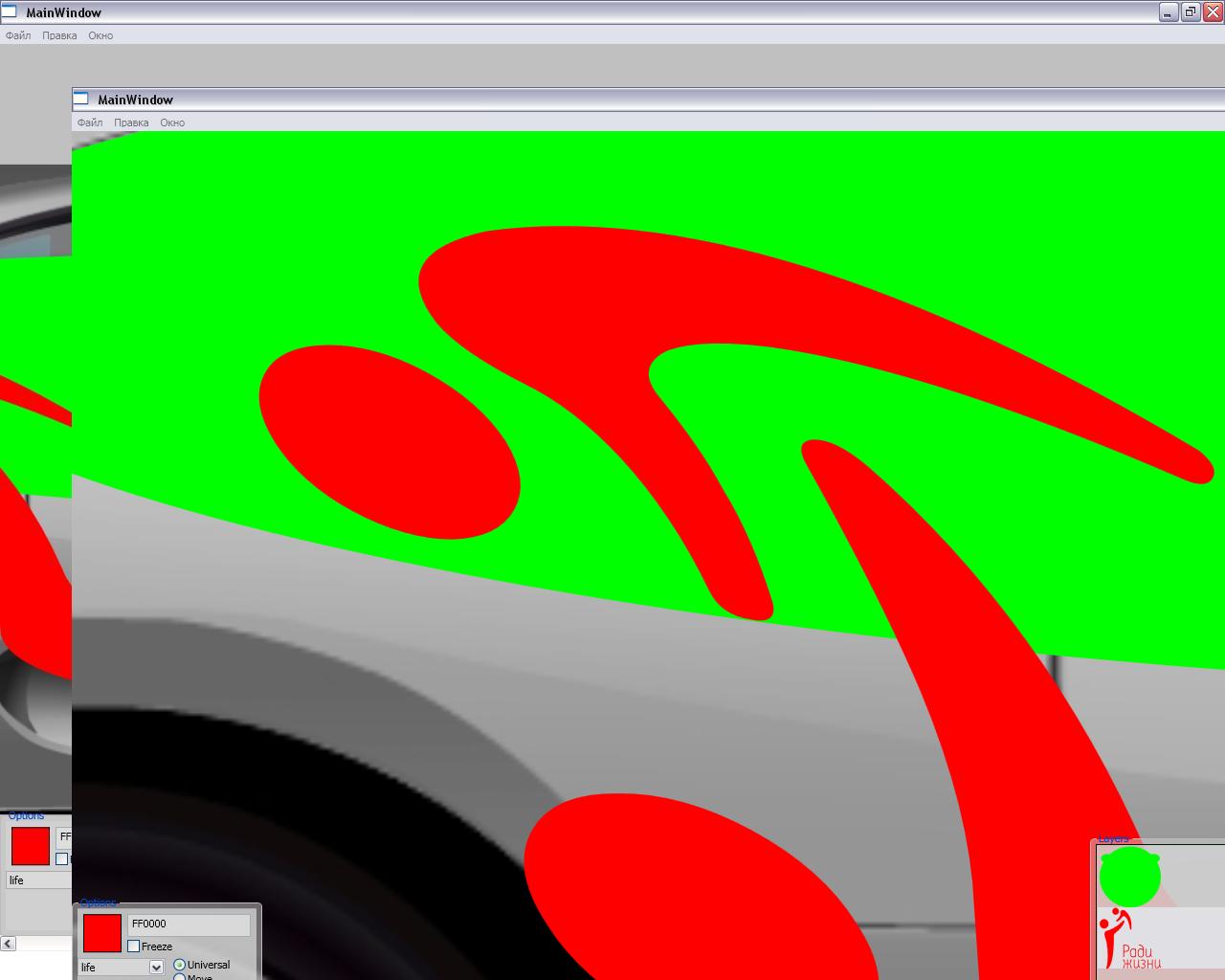
Task: Click the back window's title bar icon
Action: (10, 12)
